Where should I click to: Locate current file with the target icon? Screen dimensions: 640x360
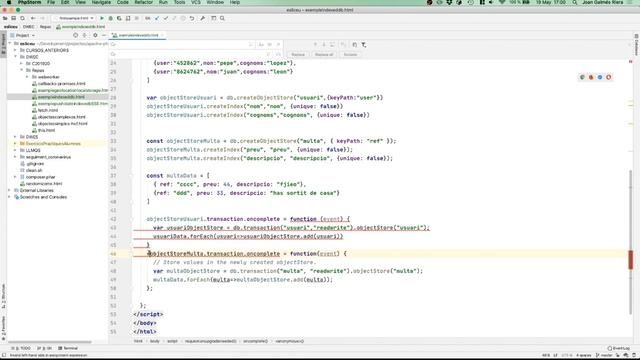point(75,36)
